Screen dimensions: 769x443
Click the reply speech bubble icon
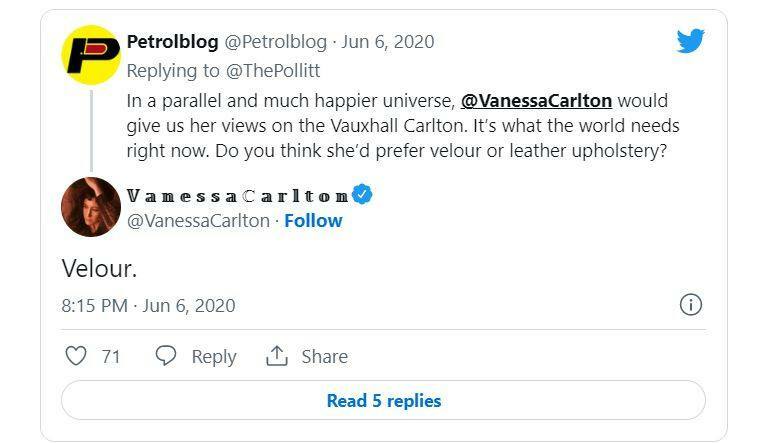click(167, 356)
